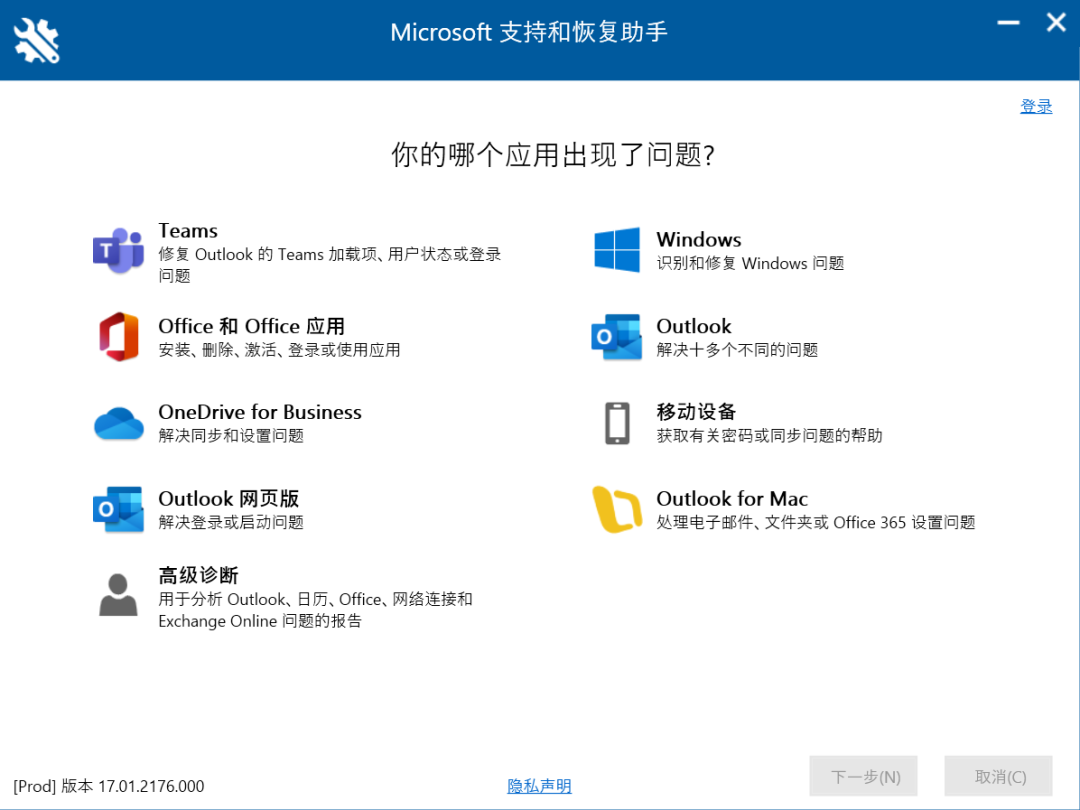Screen dimensions: 1080x810
Task: Choose the "Windows" title
Action: click(698, 240)
